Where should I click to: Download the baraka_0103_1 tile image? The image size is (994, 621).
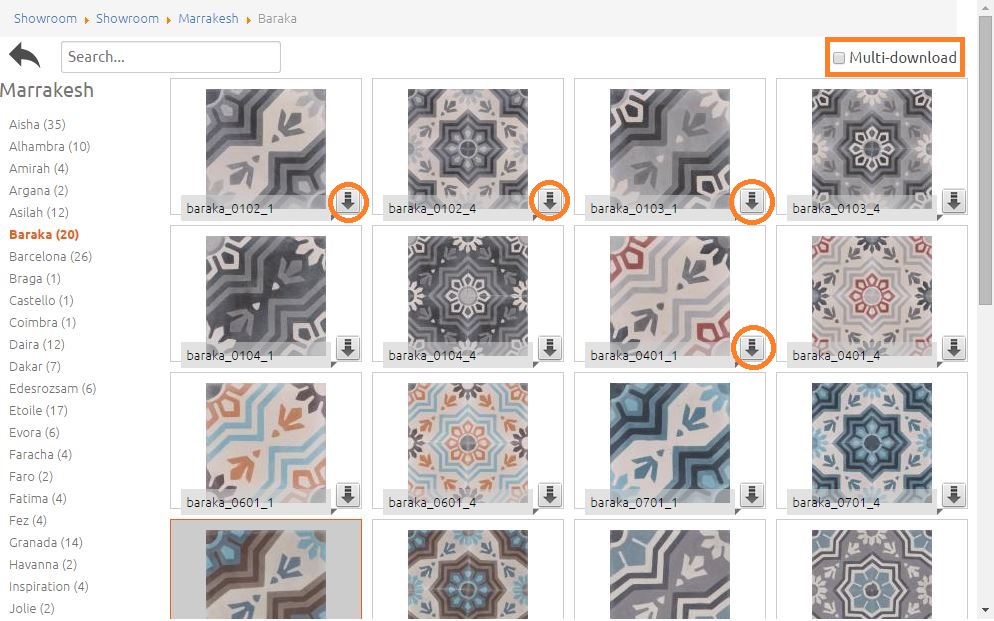point(752,201)
